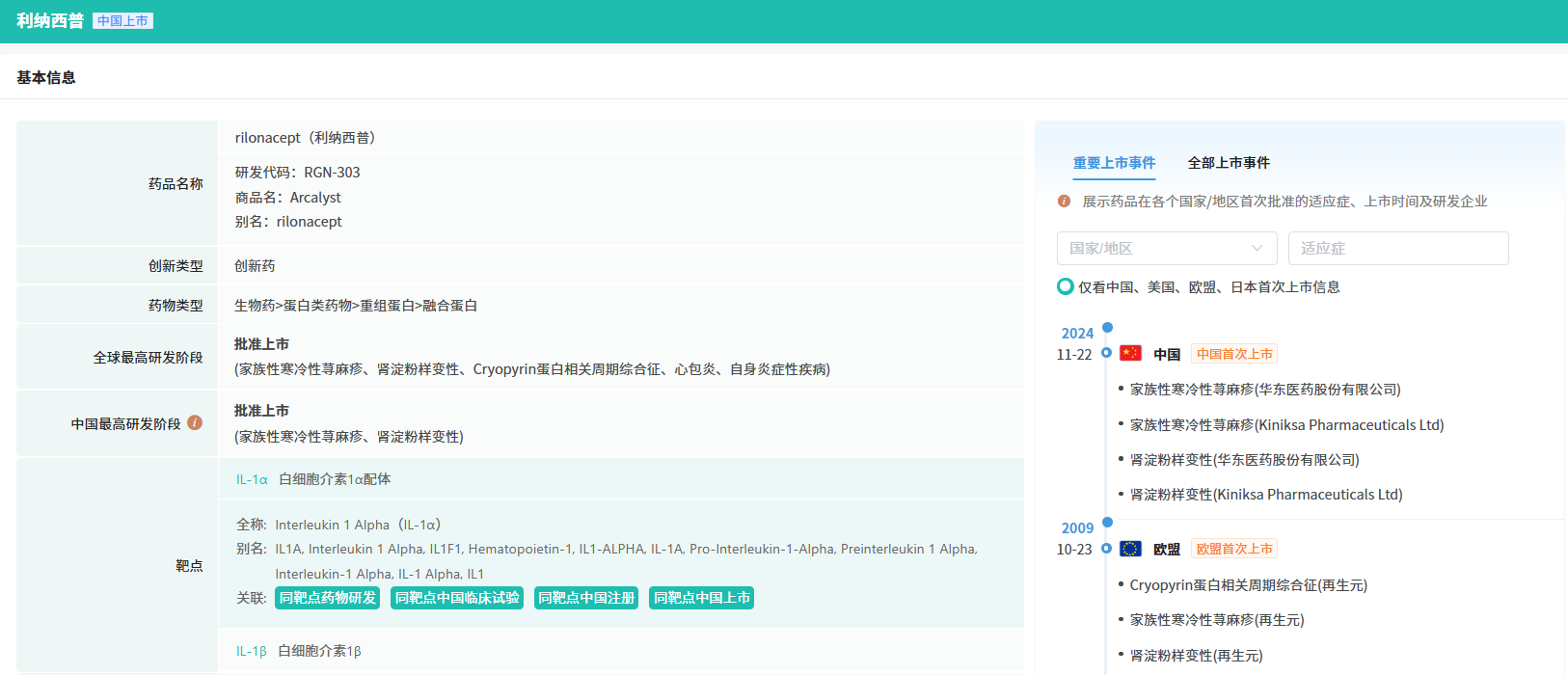
Task: Click the 10-23 timeline event dot
Action: 1106,548
